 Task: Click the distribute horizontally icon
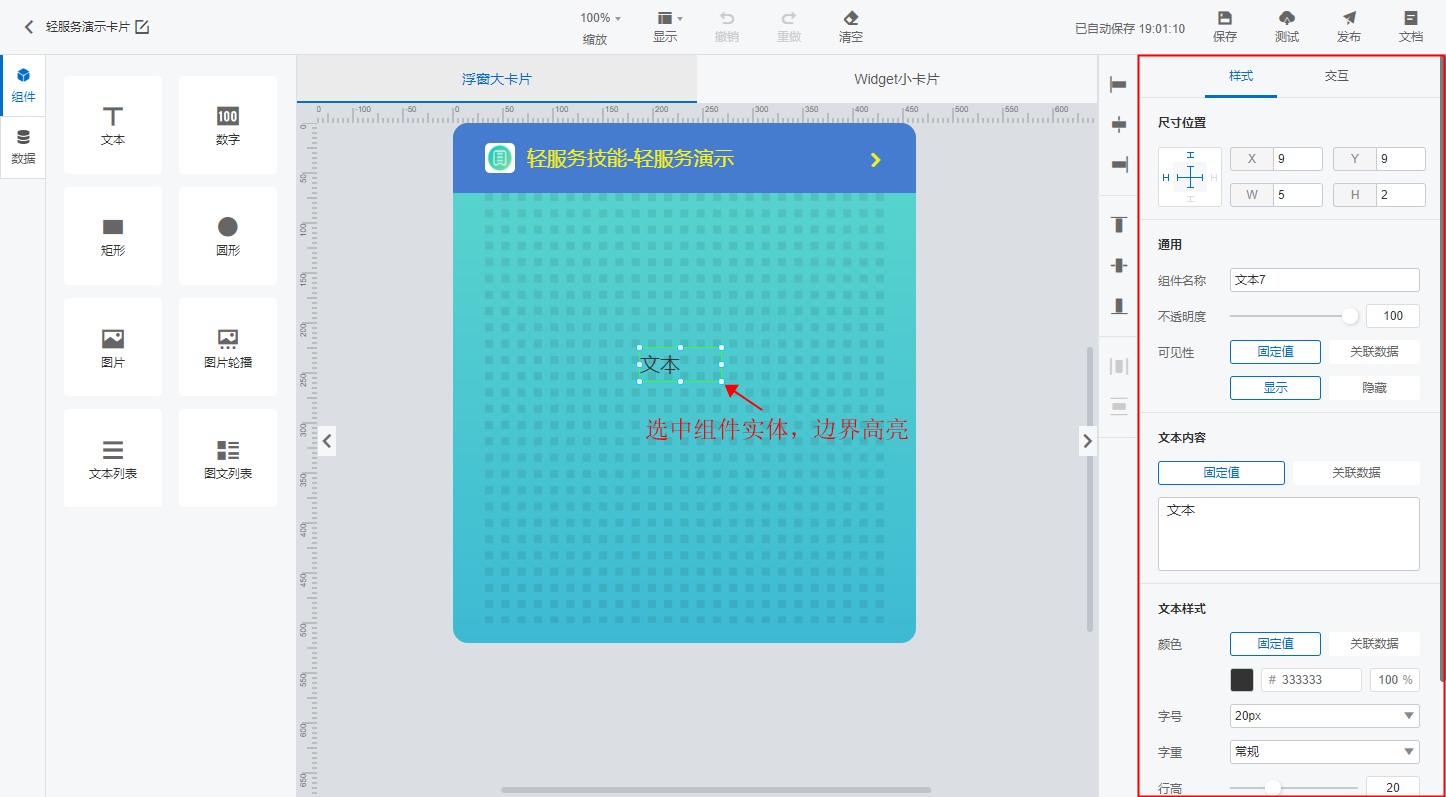(x=1119, y=366)
